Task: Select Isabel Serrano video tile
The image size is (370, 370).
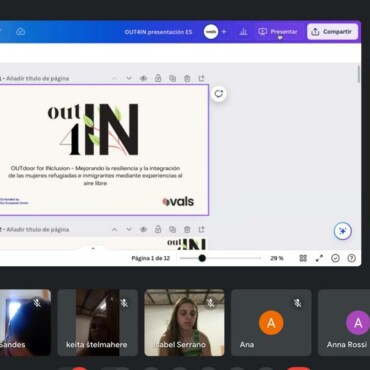Action: pyautogui.click(x=184, y=322)
